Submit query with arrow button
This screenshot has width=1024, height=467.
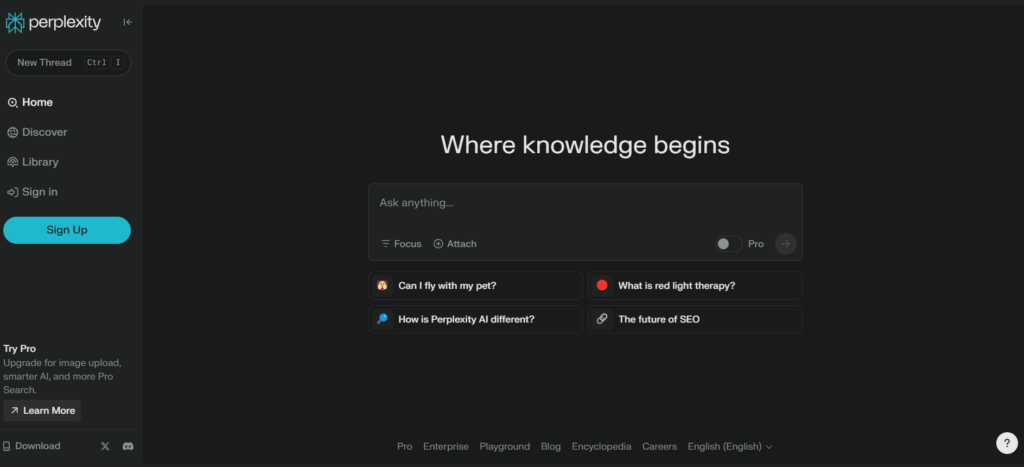(786, 244)
